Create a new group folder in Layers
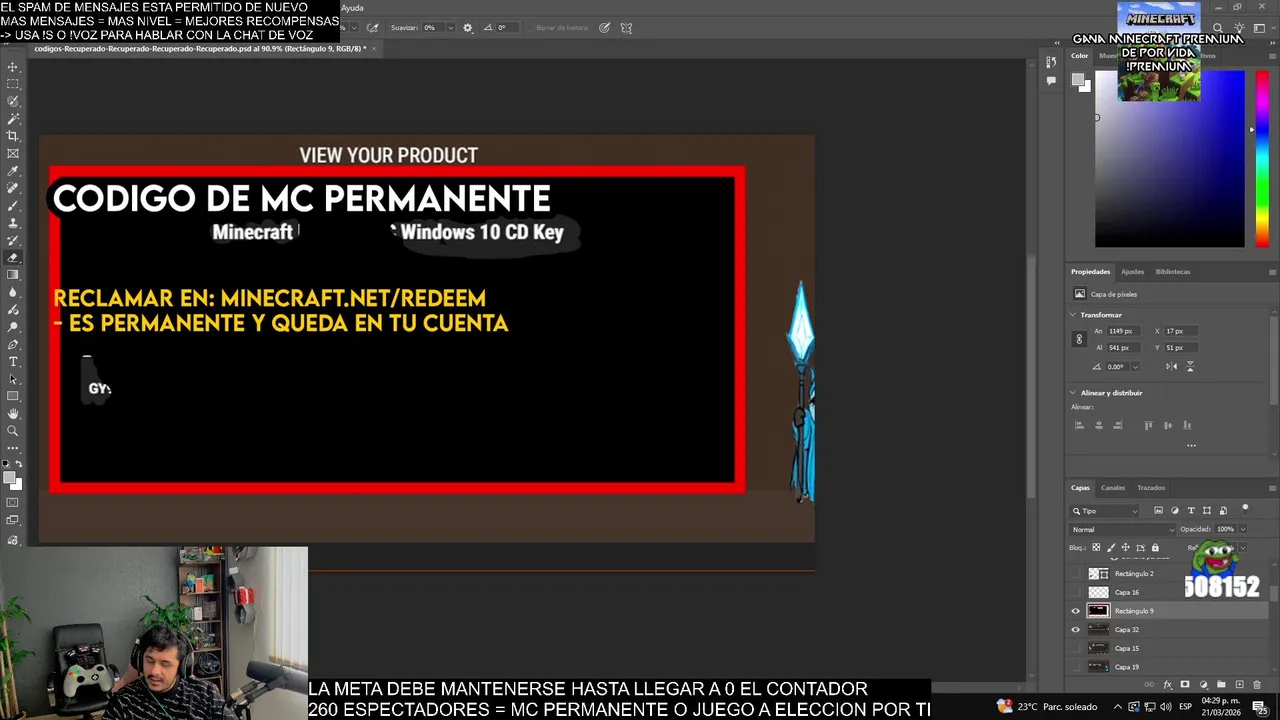 1221,685
